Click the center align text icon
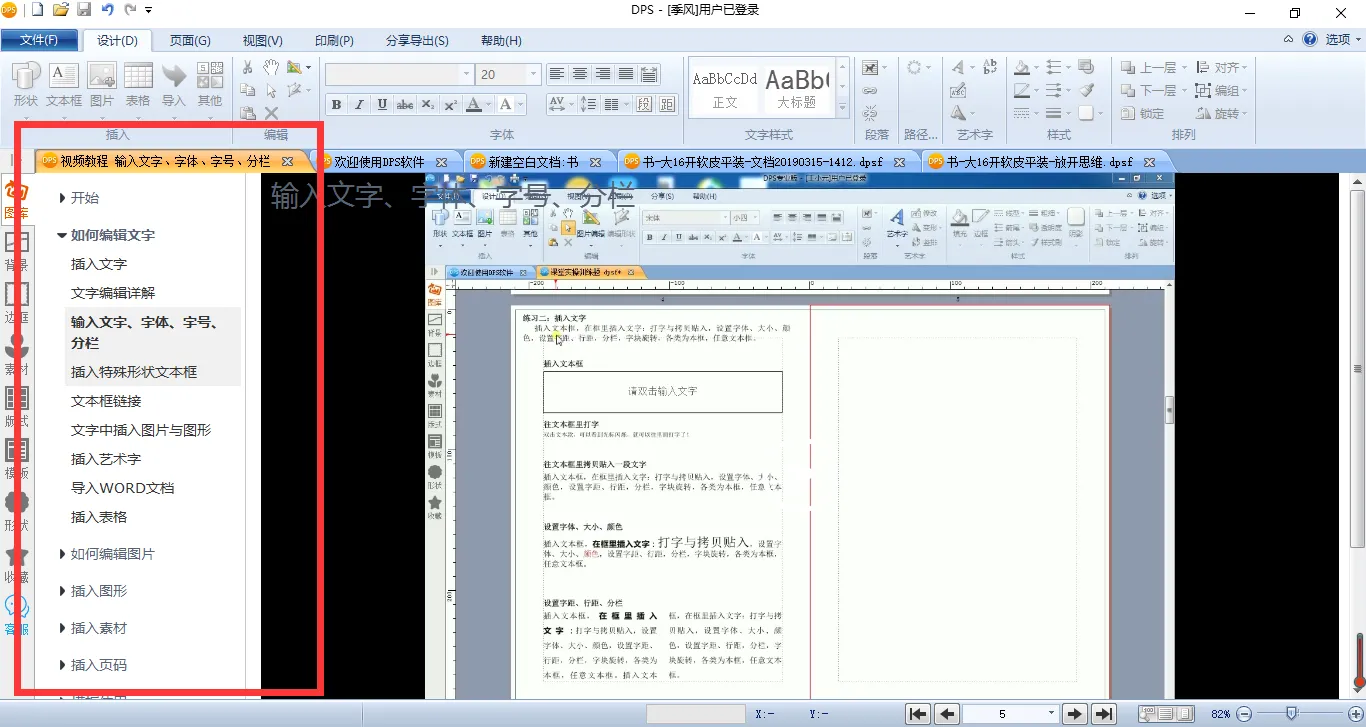 580,74
